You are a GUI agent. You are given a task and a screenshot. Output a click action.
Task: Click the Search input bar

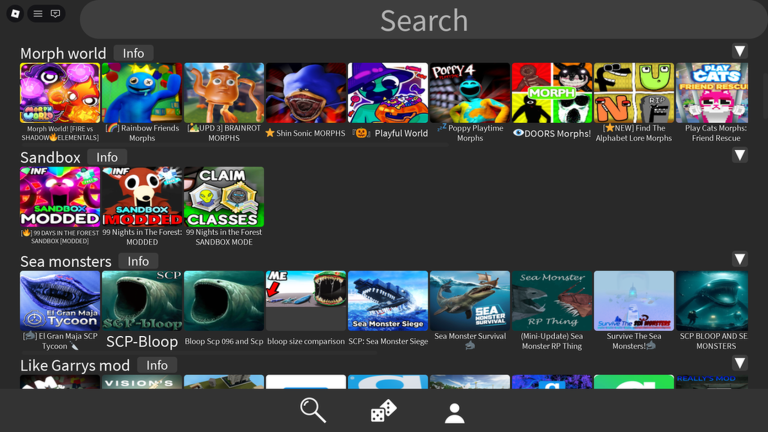(x=424, y=20)
